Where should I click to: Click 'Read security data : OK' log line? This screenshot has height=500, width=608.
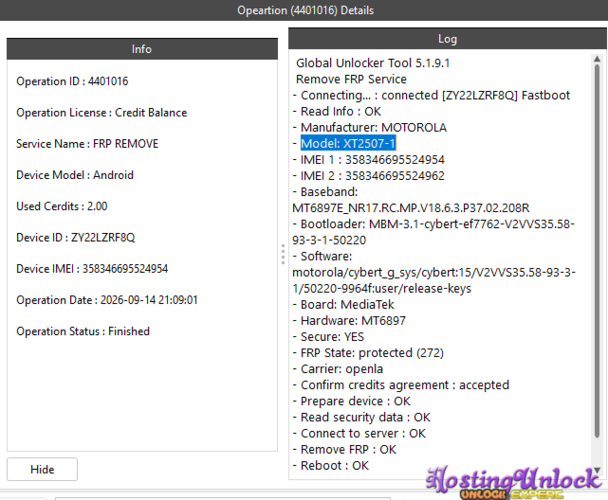click(x=361, y=417)
